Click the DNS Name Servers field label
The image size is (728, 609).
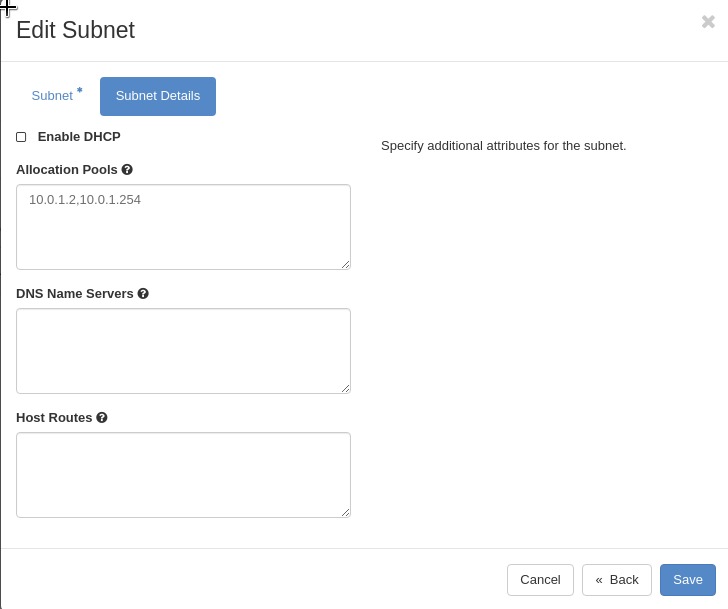click(x=75, y=294)
